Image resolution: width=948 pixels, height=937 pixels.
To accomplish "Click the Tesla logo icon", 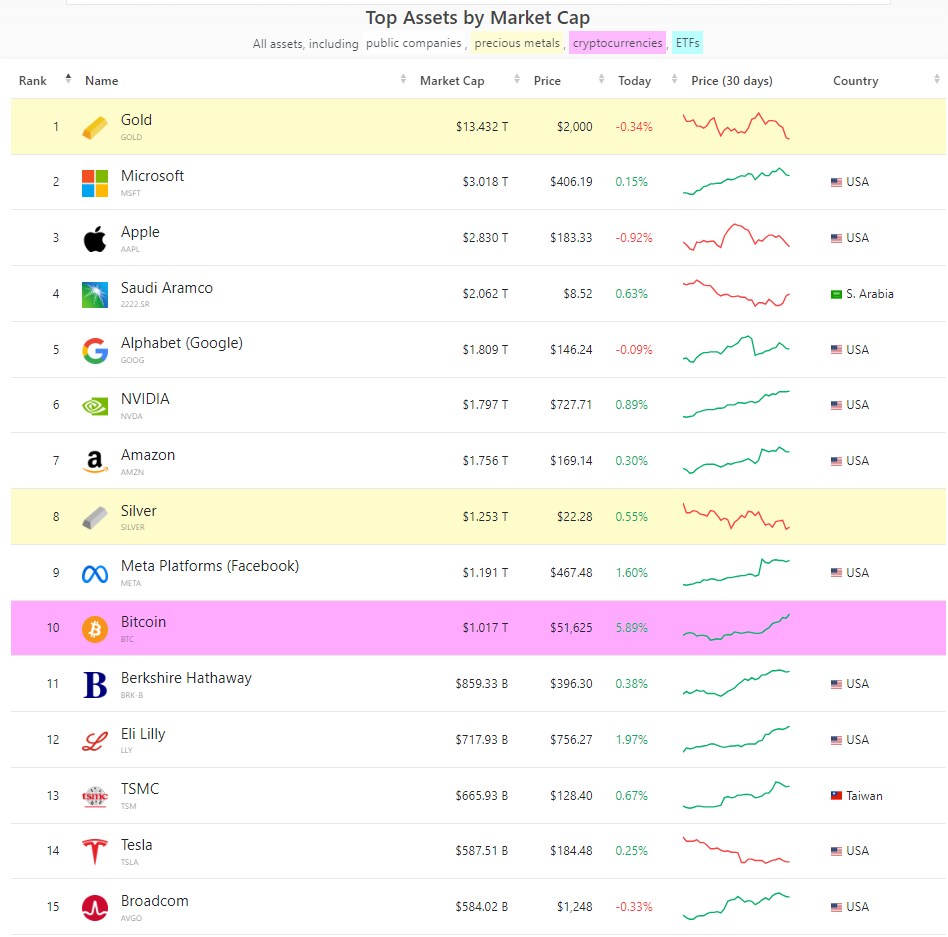I will click(x=95, y=852).
